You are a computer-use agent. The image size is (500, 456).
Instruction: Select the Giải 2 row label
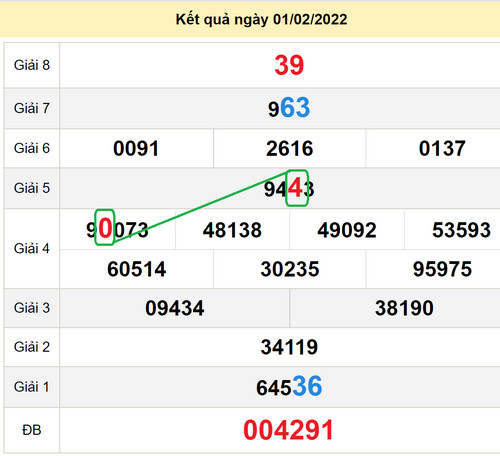coord(32,347)
